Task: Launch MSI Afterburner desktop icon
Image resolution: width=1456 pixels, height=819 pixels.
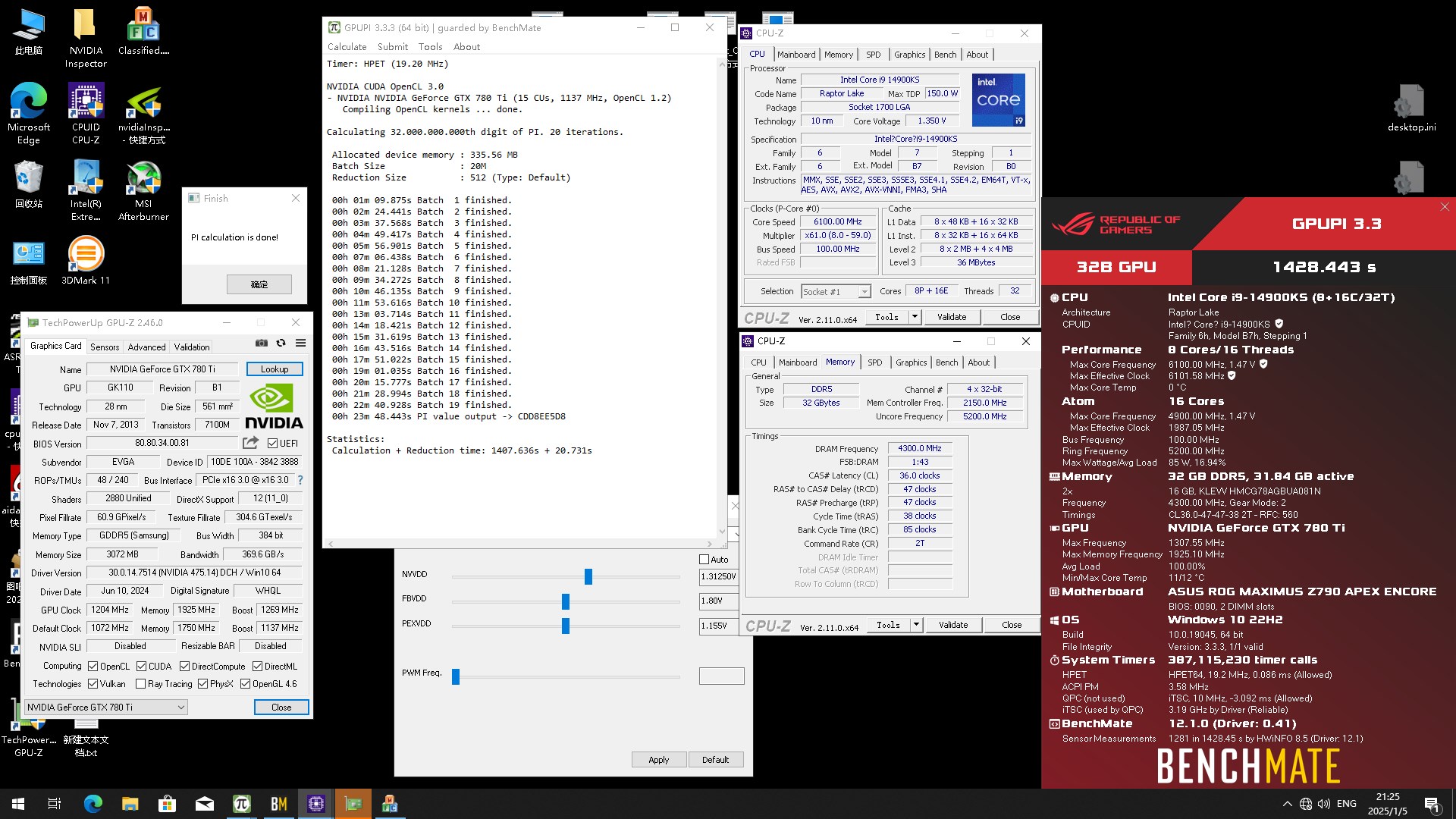Action: pyautogui.click(x=143, y=190)
